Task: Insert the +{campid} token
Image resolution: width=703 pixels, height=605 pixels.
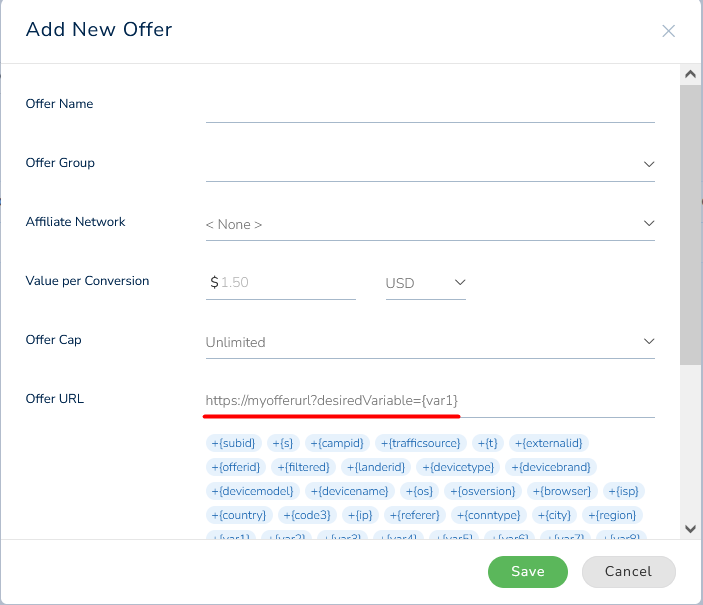Action: point(337,443)
